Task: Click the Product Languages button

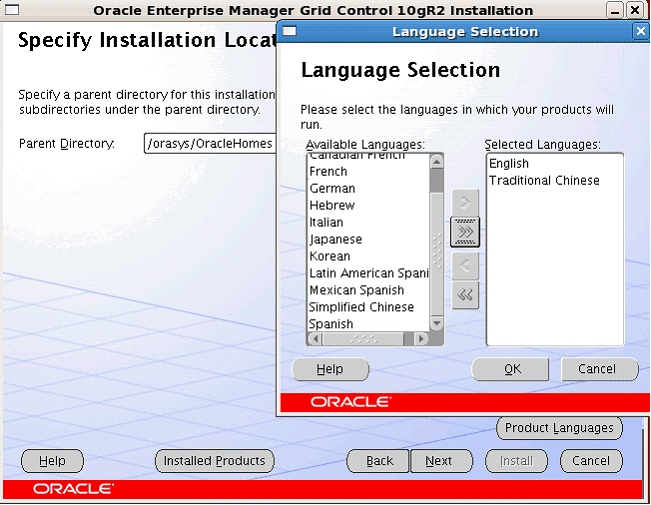Action: 559,428
